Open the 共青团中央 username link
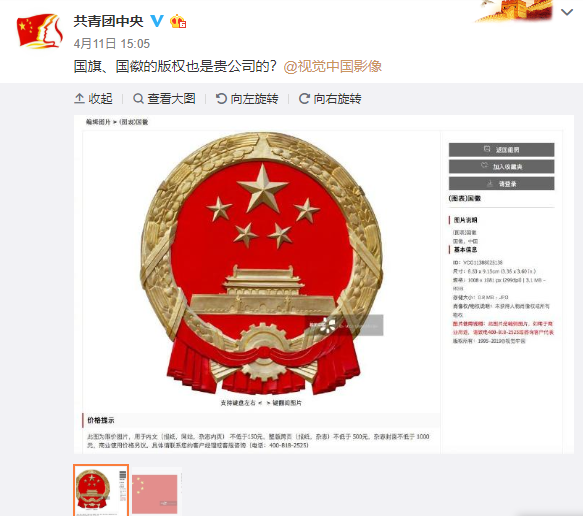Image resolution: width=583 pixels, height=516 pixels. 108,21
